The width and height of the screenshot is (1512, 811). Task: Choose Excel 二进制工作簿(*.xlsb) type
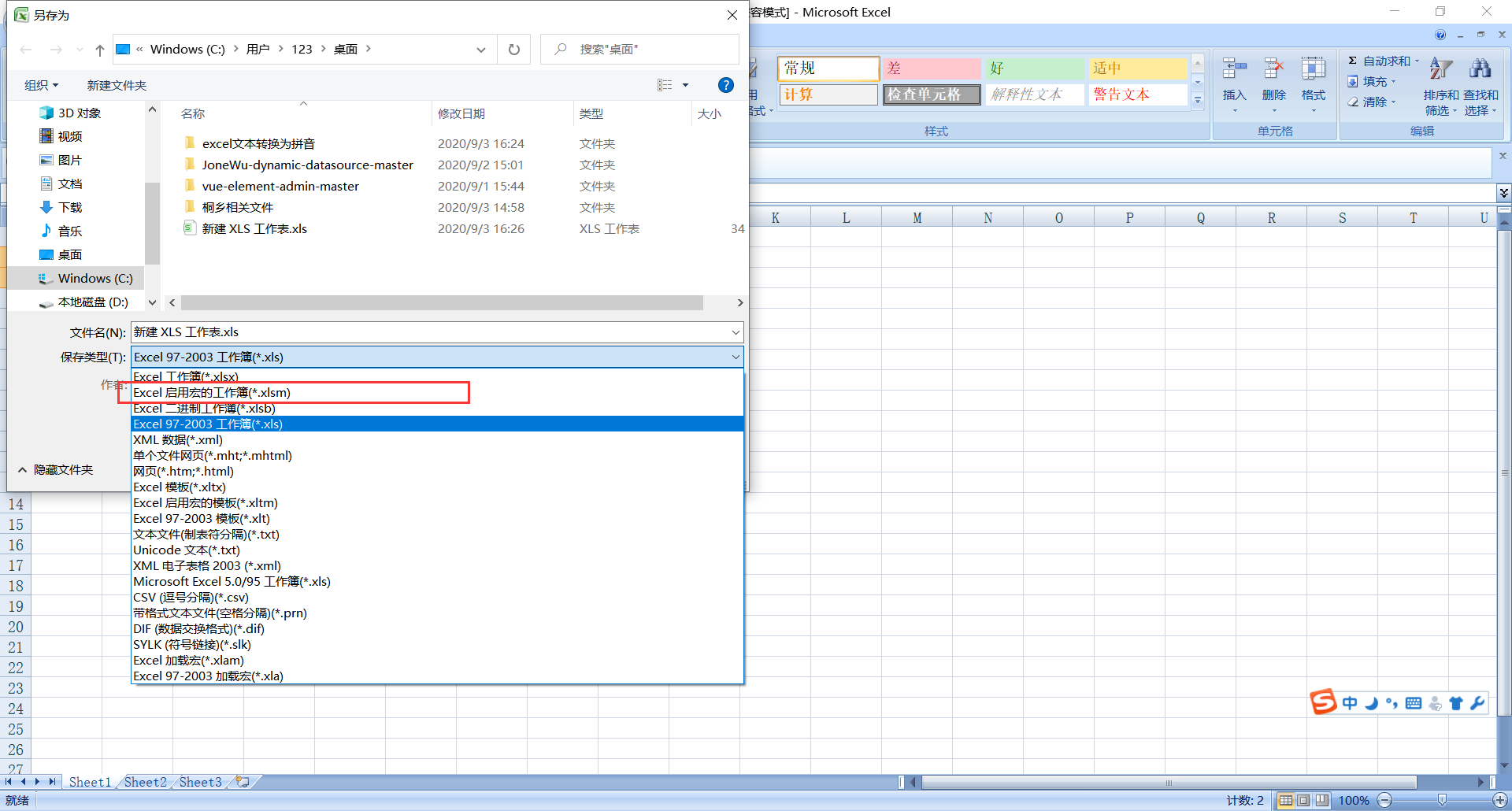pos(437,408)
